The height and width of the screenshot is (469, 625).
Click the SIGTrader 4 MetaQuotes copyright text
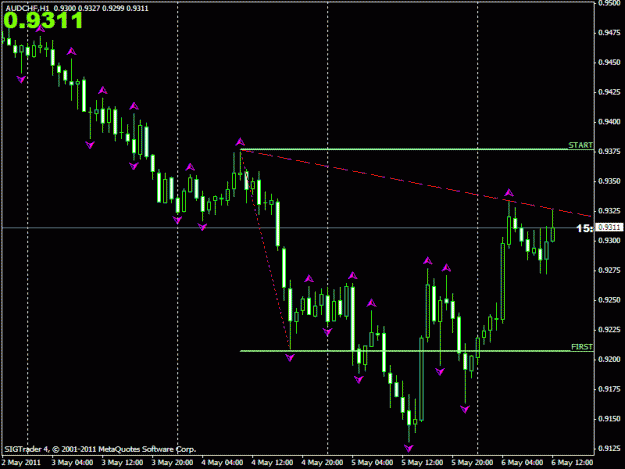[x=100, y=449]
